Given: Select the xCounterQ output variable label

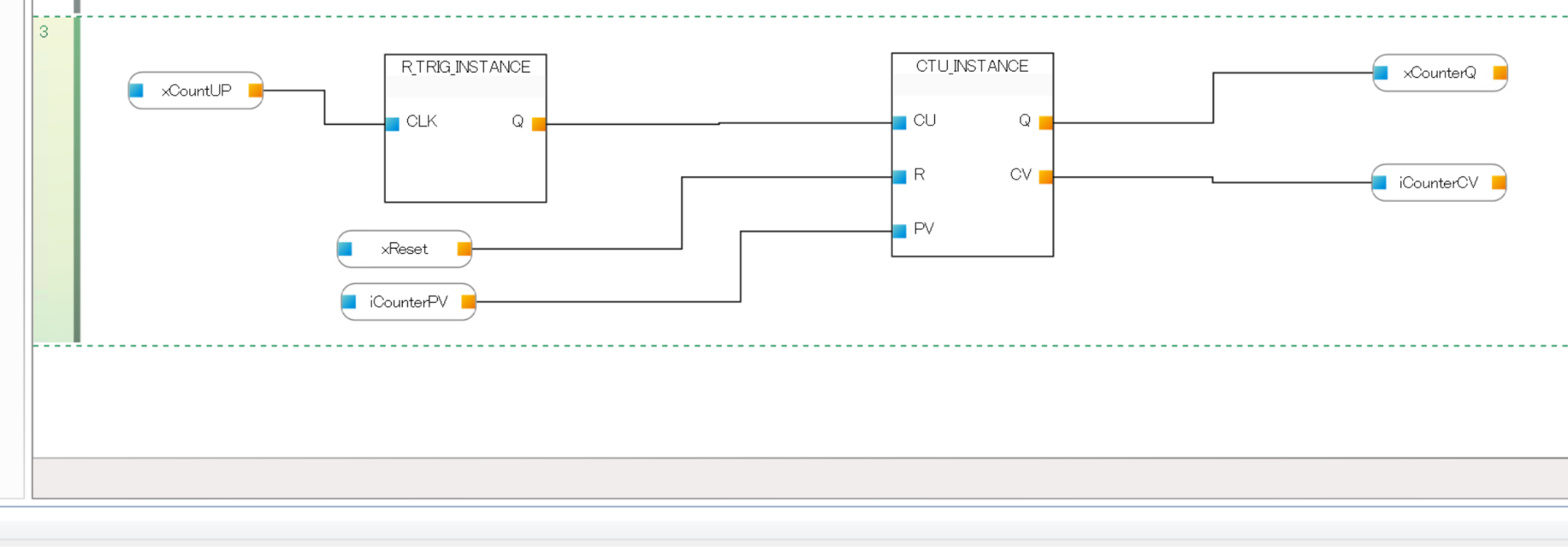Looking at the screenshot, I should 1439,73.
